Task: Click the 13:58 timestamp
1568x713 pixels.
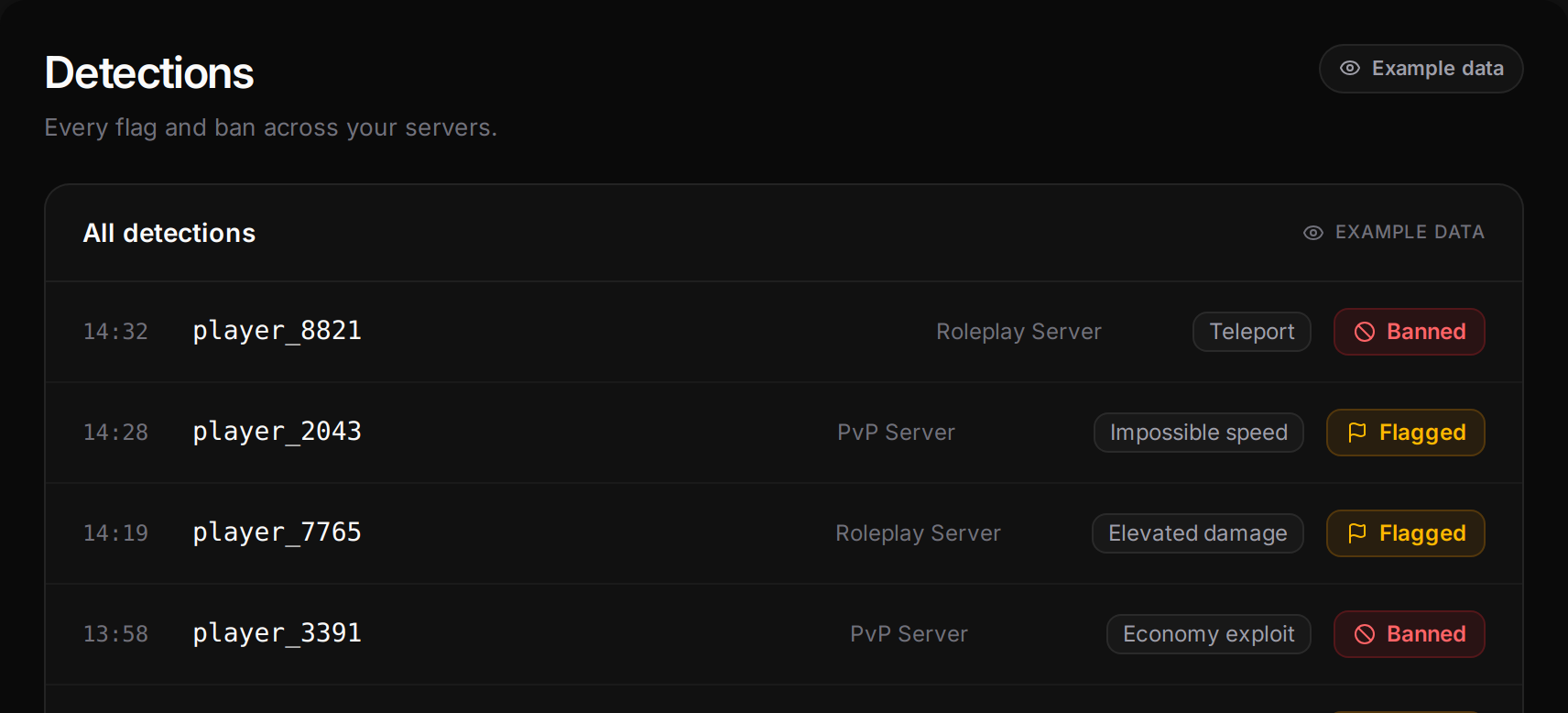Action: coord(115,634)
